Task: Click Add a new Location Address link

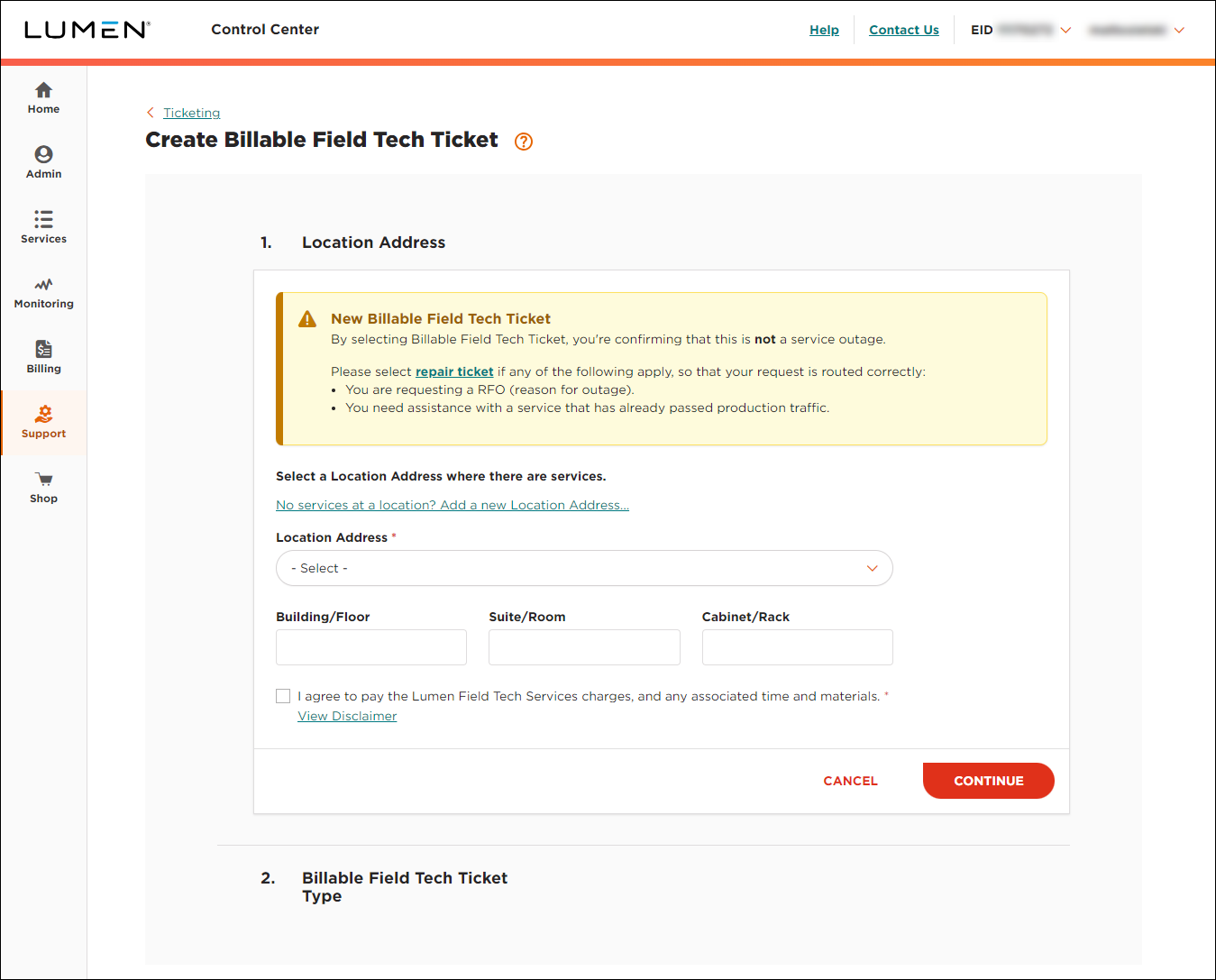Action: [x=453, y=505]
